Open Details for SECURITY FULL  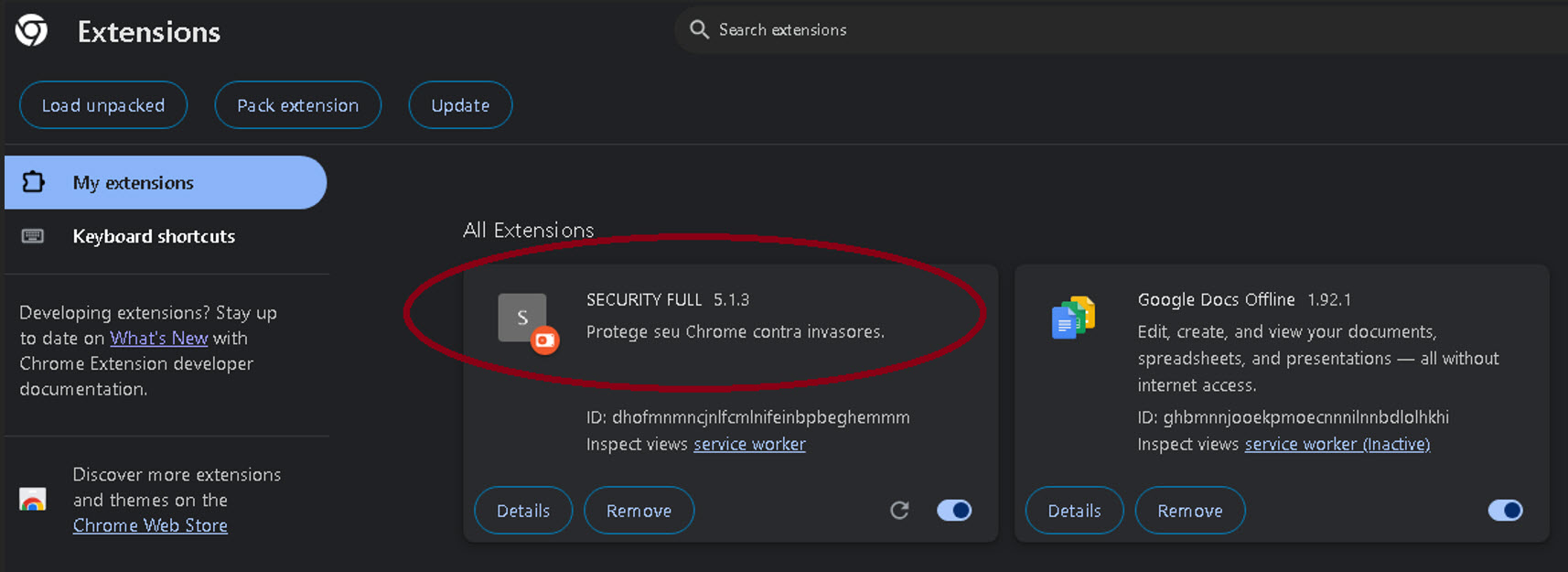coord(522,510)
